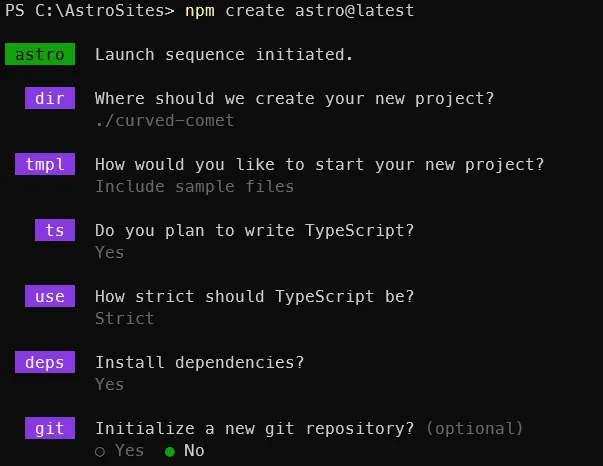603x466 pixels.
Task: Click the empty circle beside Yes
Action: point(100,452)
